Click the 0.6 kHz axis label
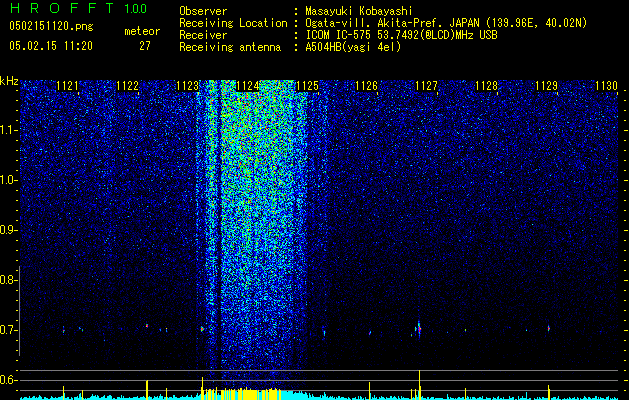 (x=8, y=380)
